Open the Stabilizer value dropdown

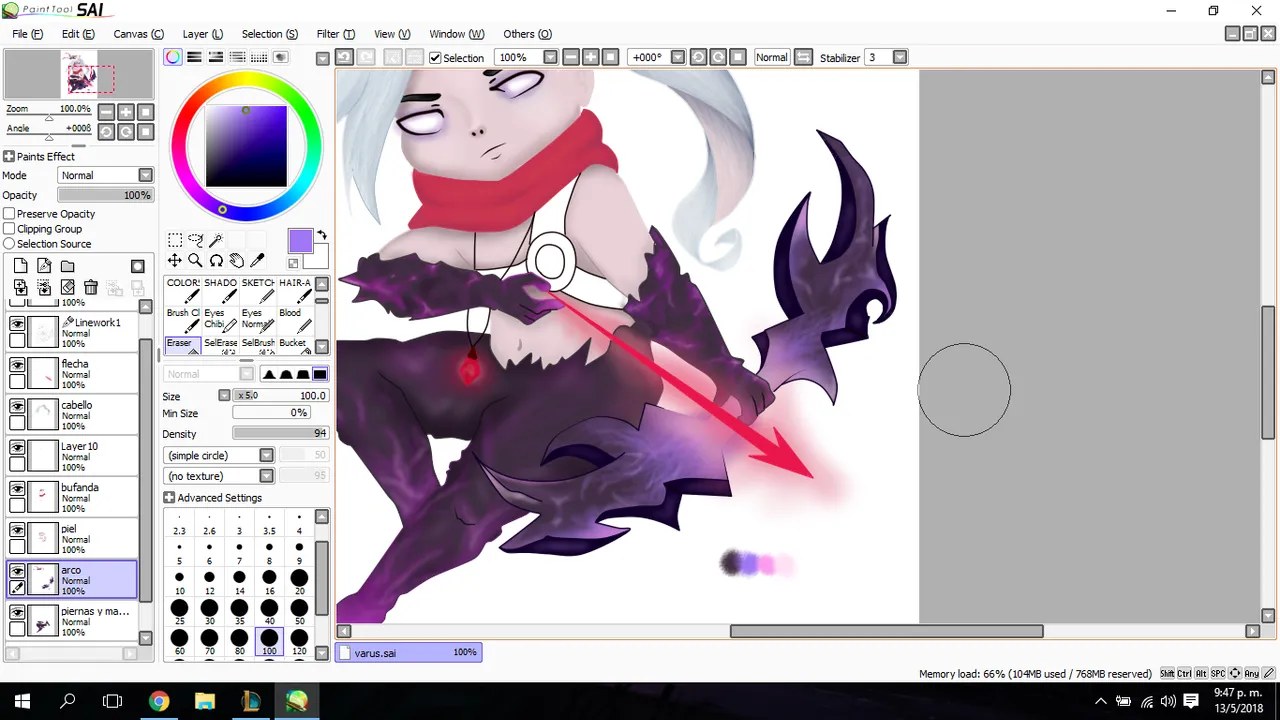click(x=899, y=57)
